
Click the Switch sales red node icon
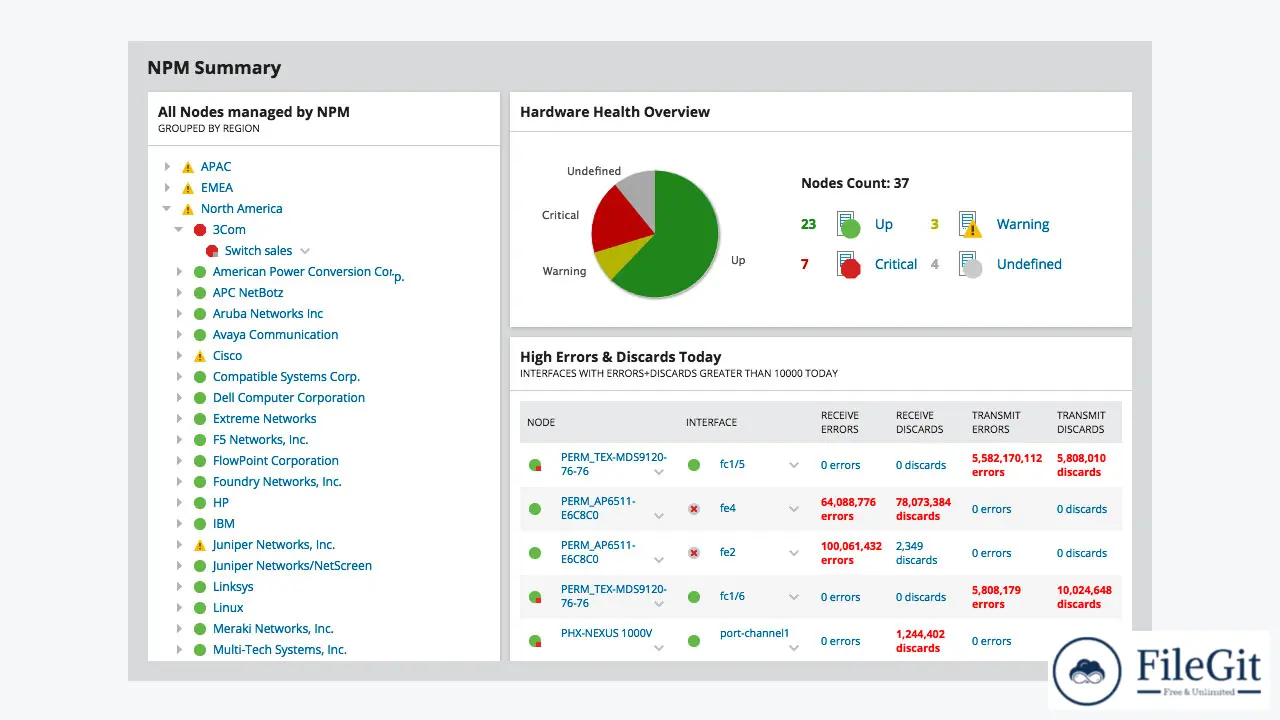pos(211,251)
